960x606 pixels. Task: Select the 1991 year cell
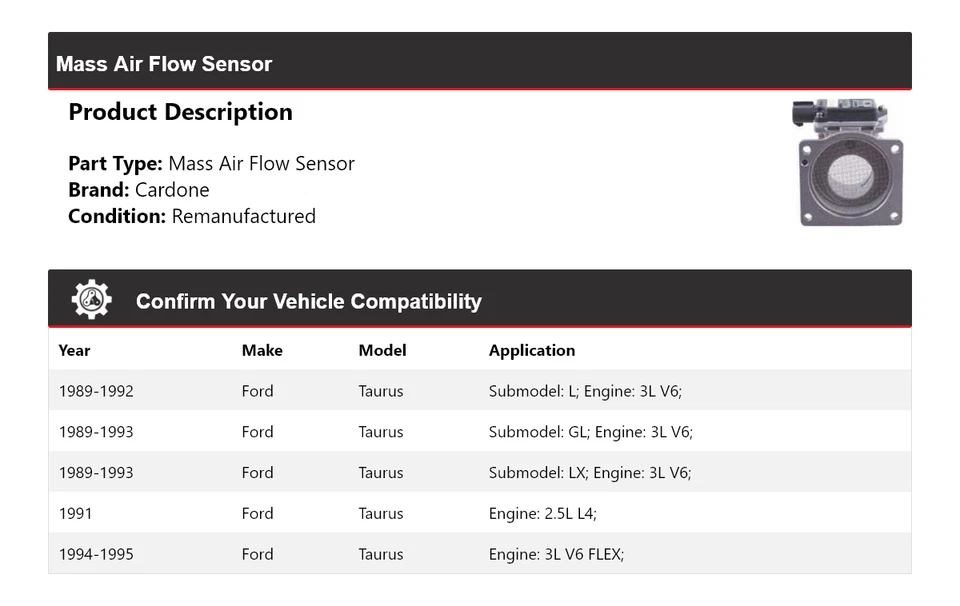[x=75, y=513]
